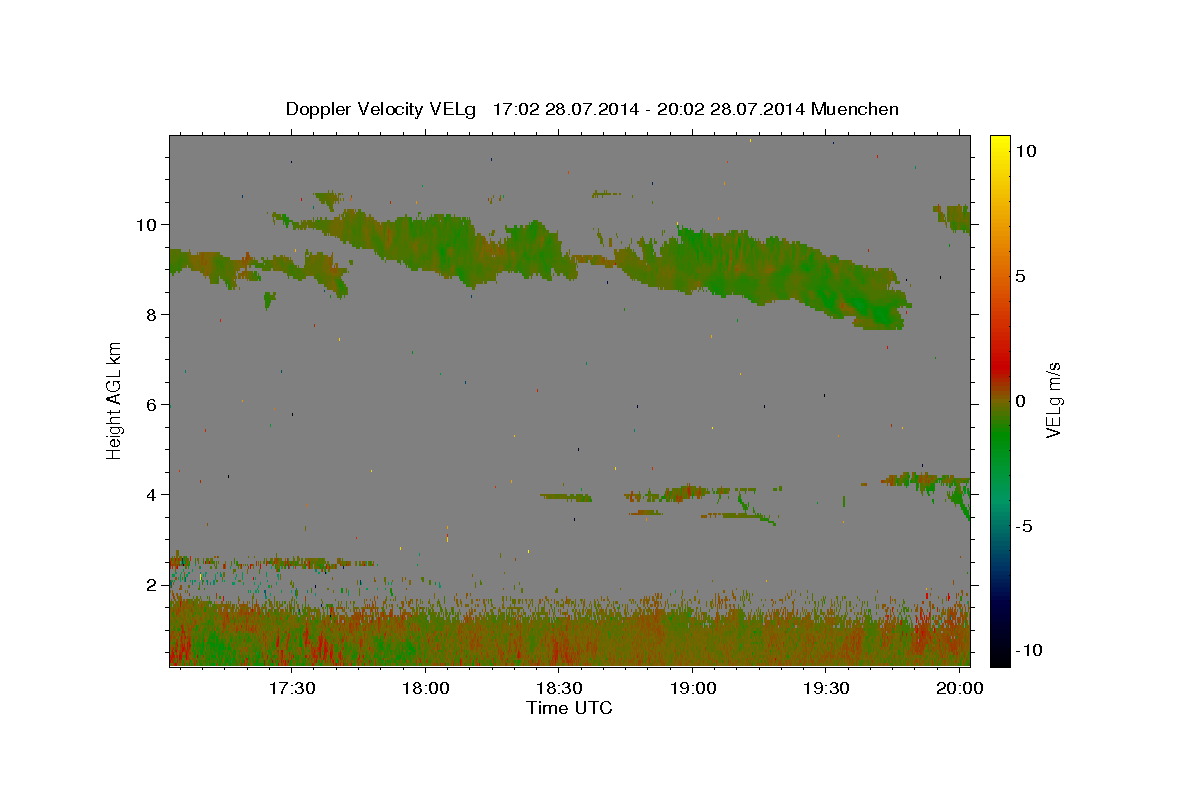This screenshot has width=1200, height=800.
Task: Click the 'Muenchen' station name in title
Action: point(855,109)
